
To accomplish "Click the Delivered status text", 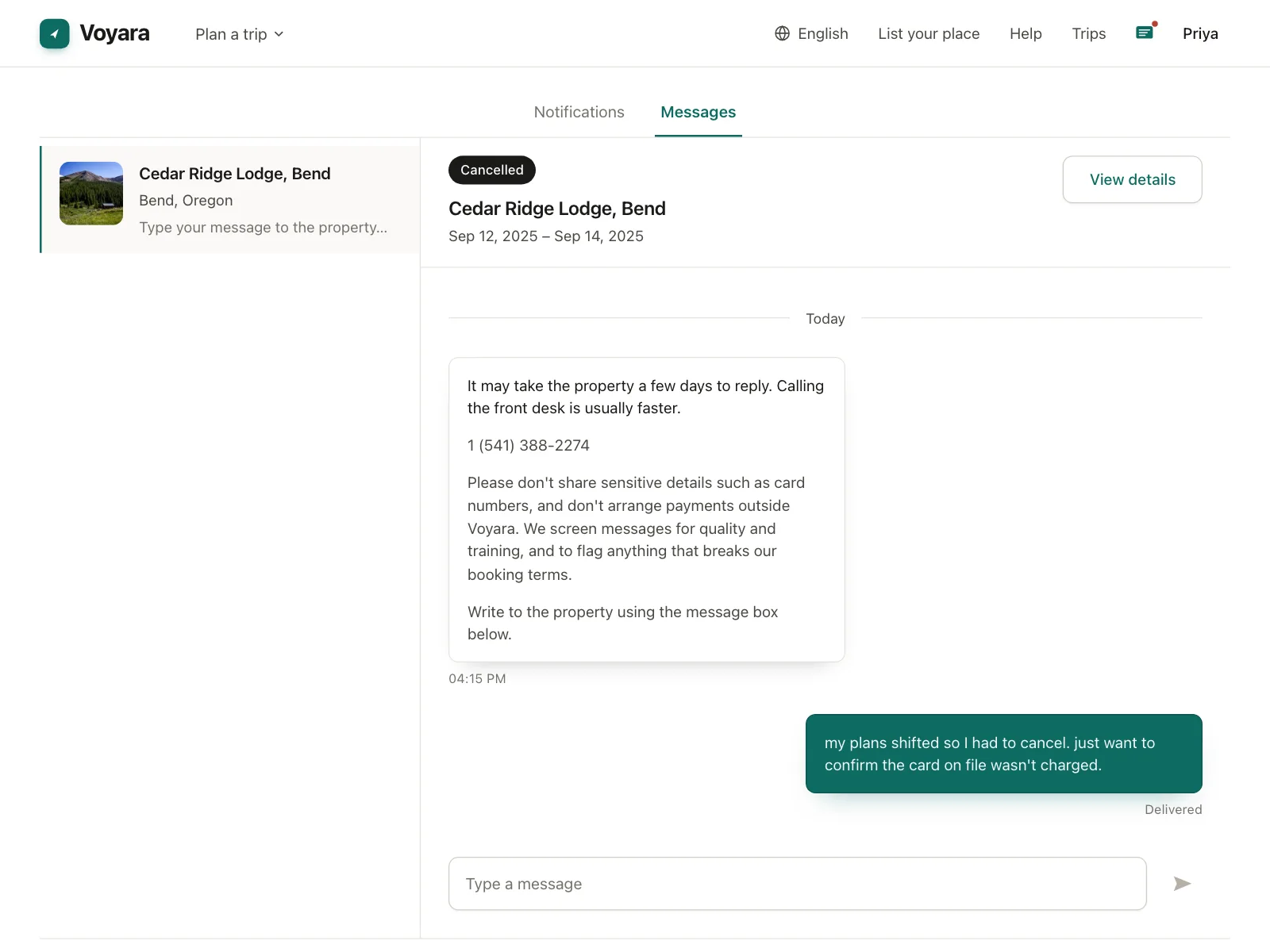I will pos(1173,809).
